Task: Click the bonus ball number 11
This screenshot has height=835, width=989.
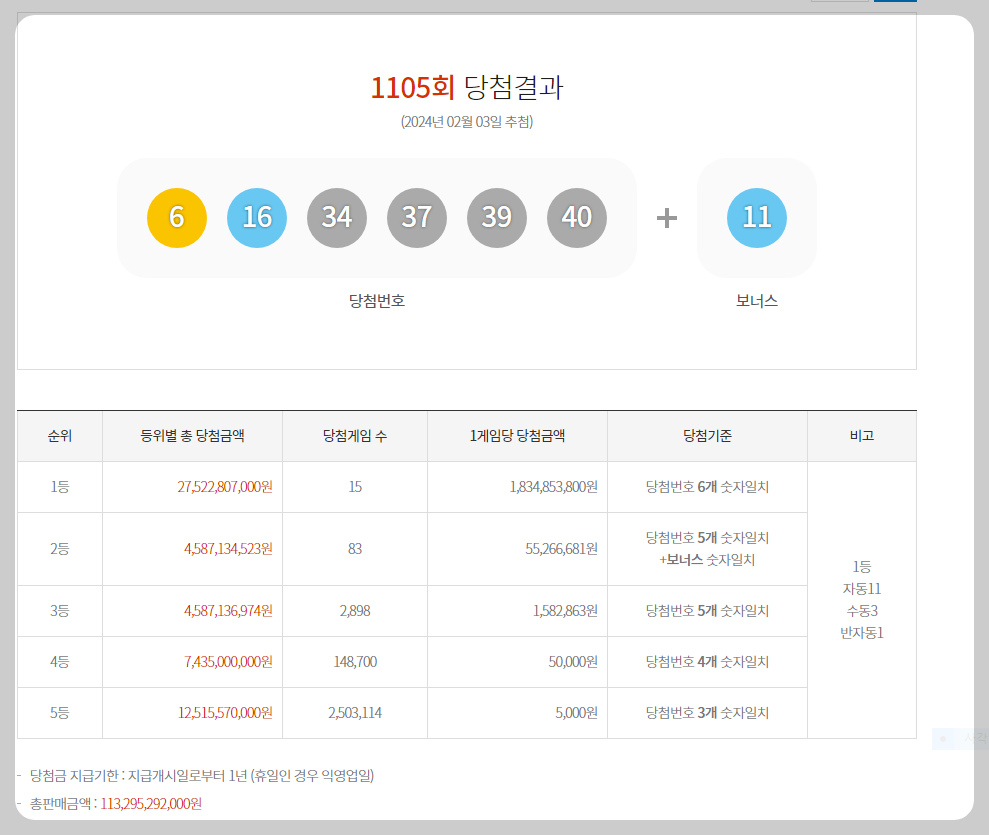Action: click(757, 218)
